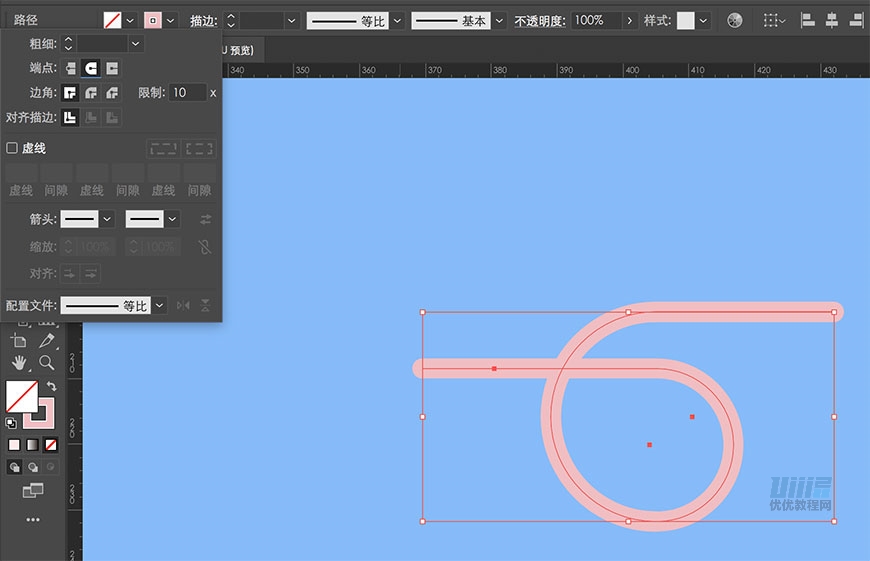Swap fill and stroke colors
Image resolution: width=870 pixels, height=561 pixels.
click(x=52, y=387)
